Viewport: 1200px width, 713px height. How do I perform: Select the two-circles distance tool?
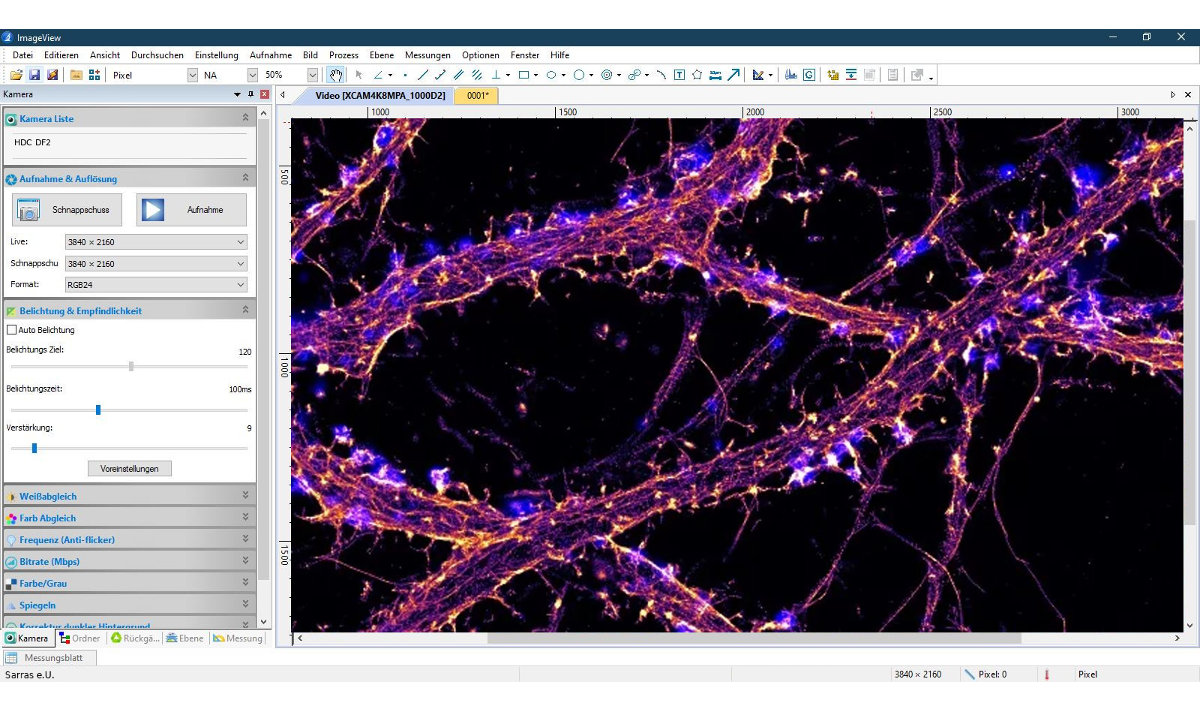point(634,74)
